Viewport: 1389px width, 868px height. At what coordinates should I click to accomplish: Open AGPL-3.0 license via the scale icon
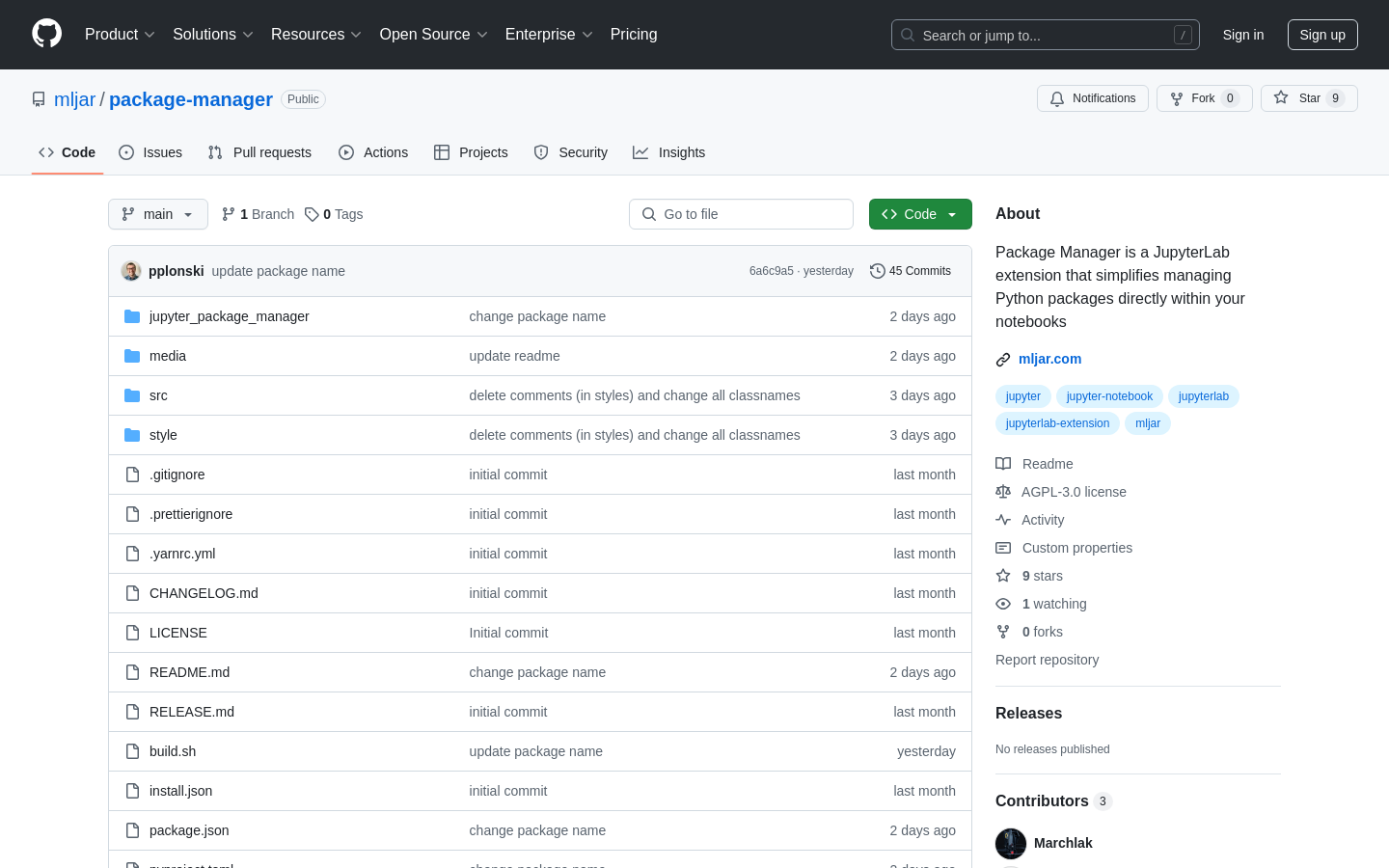tap(1003, 492)
